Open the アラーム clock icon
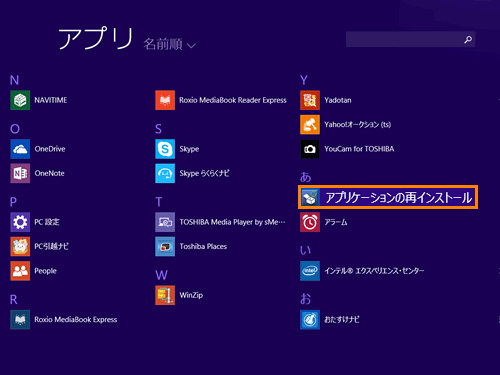 click(x=310, y=222)
